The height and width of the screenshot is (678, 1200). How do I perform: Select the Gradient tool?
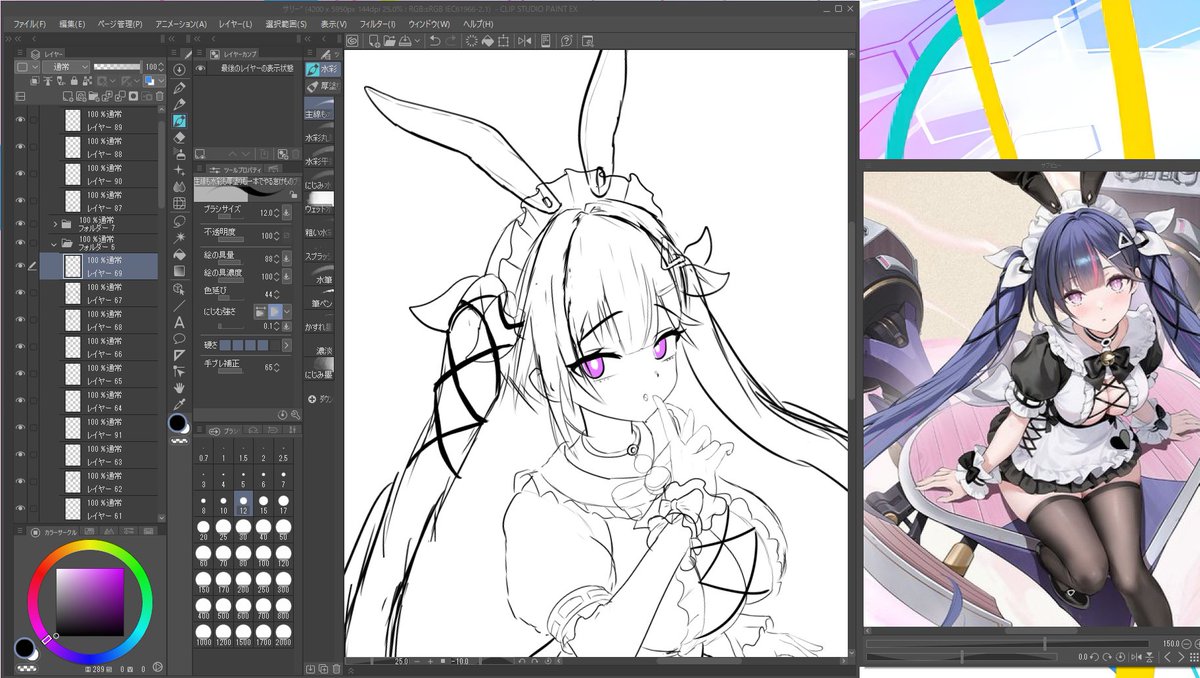pyautogui.click(x=180, y=271)
